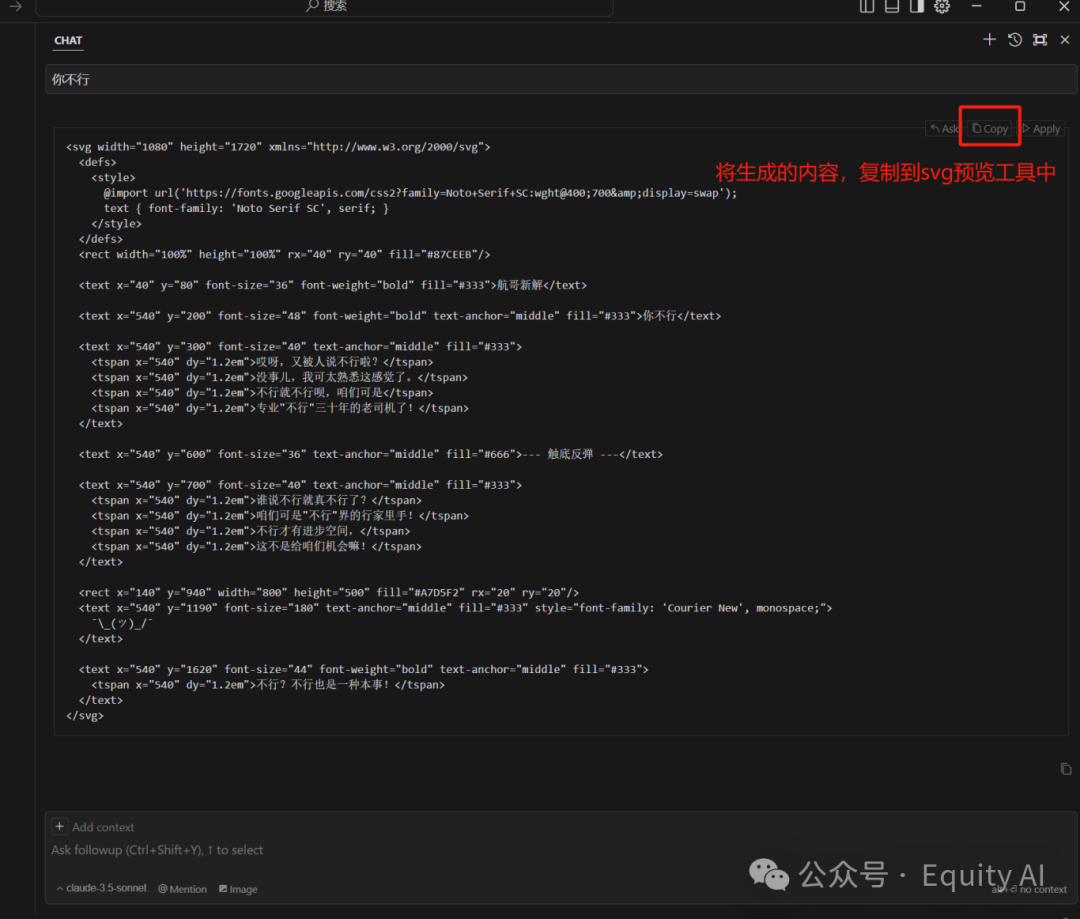The image size is (1080, 919).
Task: Click the rect line with fill #A7D5F2
Action: click(329, 592)
